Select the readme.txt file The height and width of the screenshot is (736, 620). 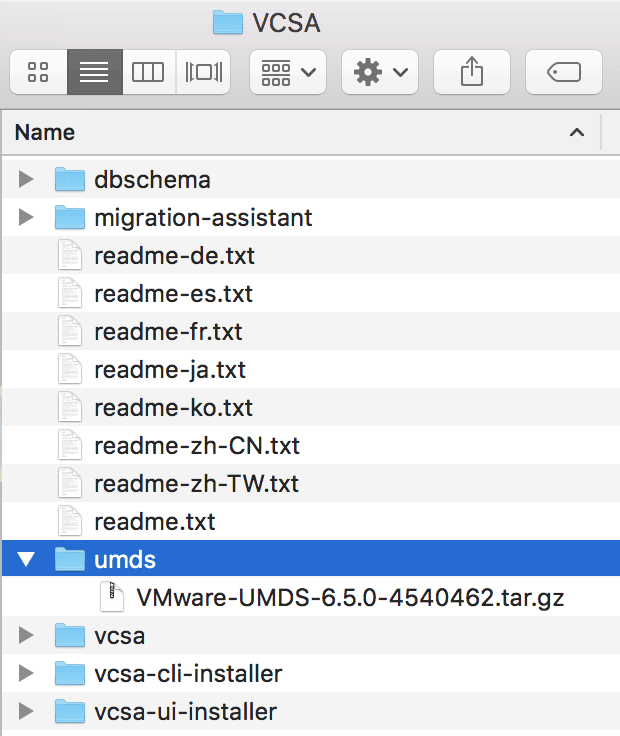[x=154, y=522]
